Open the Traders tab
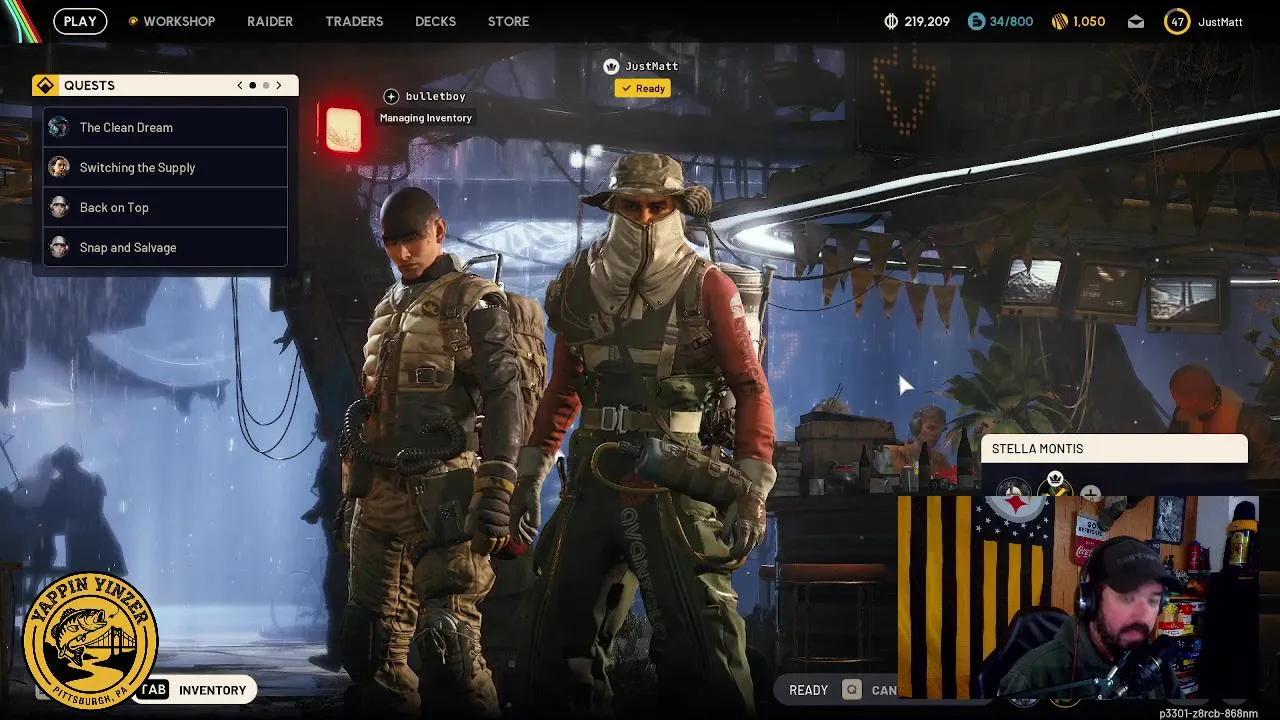Screen dimensions: 1280x720 point(354,21)
